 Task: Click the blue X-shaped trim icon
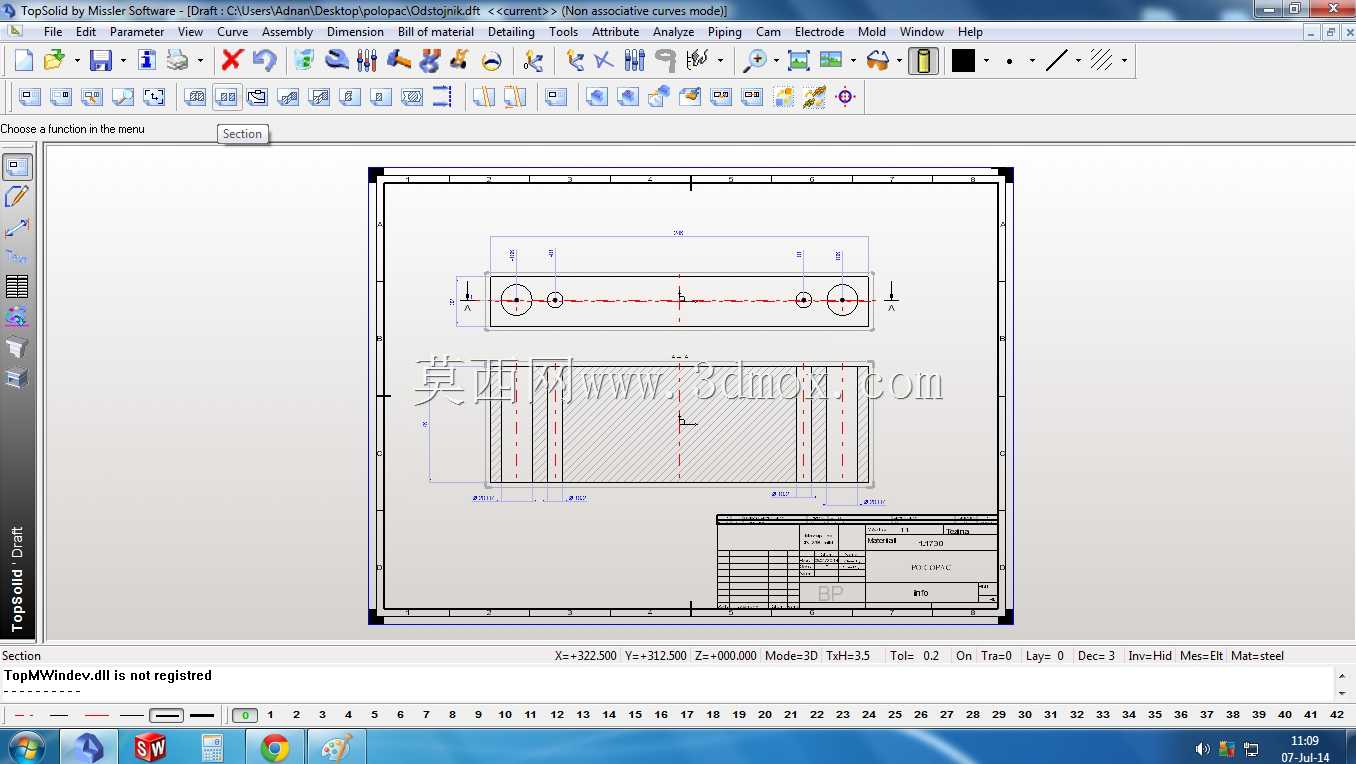click(x=604, y=61)
